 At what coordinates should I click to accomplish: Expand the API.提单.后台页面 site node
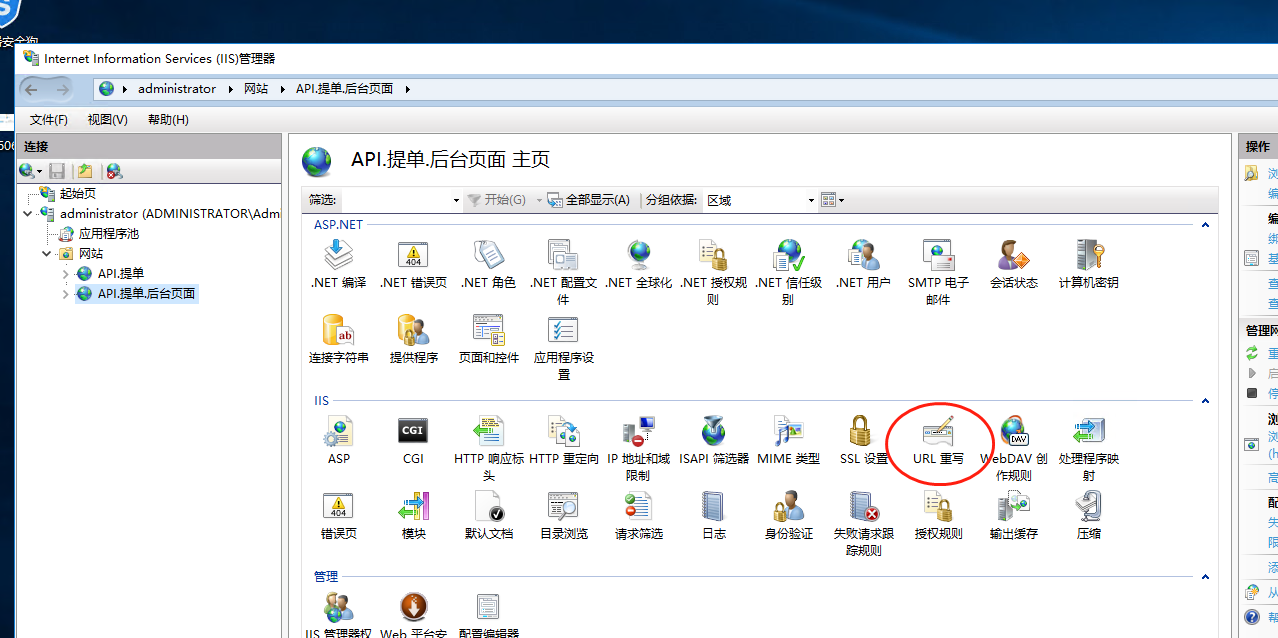click(x=66, y=294)
